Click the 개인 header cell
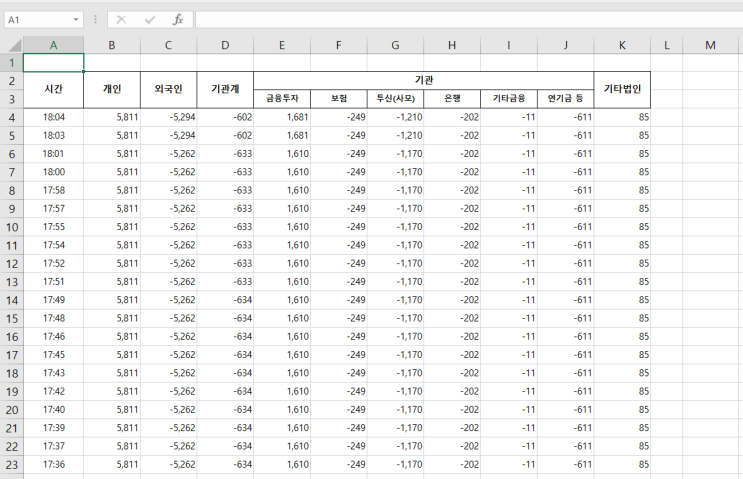743x479 pixels. [112, 90]
